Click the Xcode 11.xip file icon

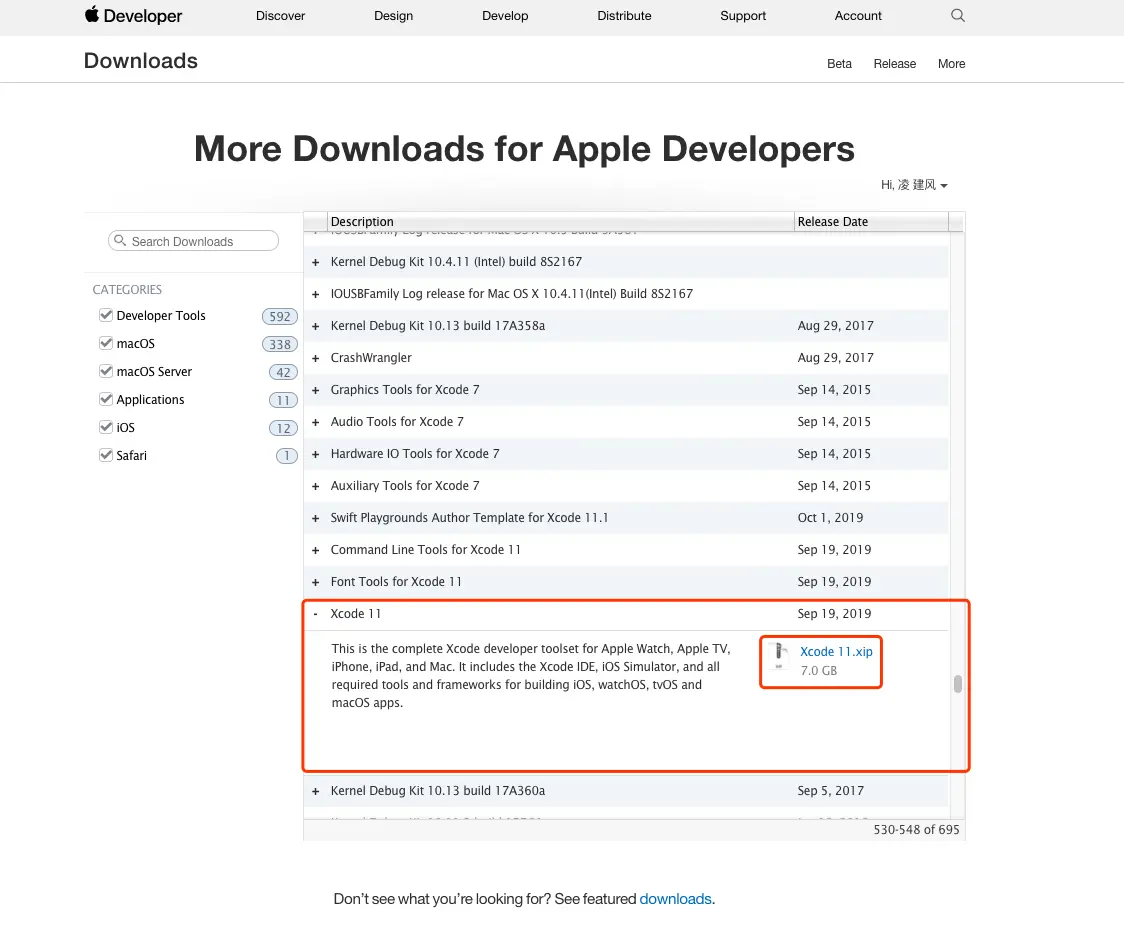(778, 655)
